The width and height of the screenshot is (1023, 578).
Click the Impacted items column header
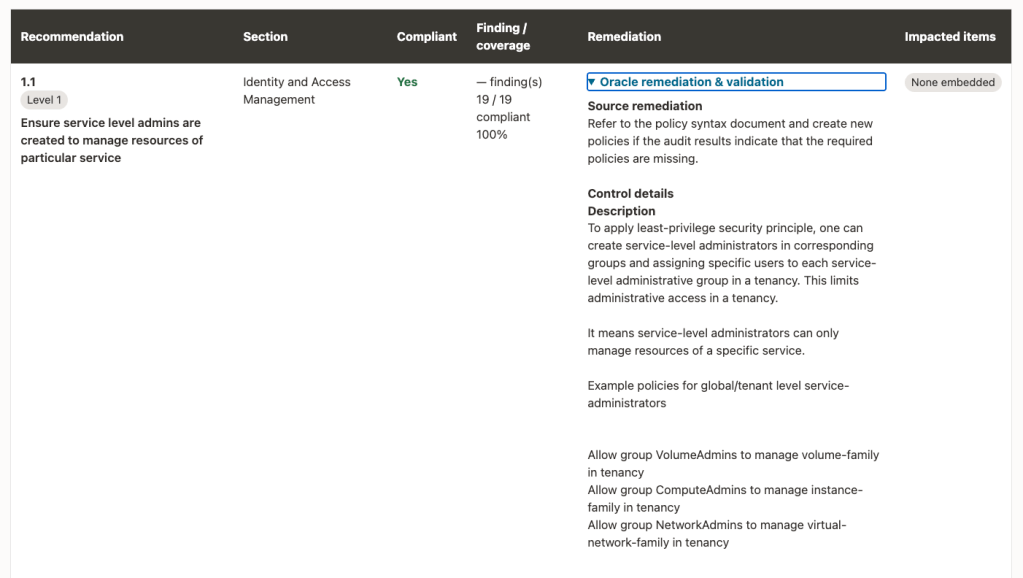[x=950, y=37]
